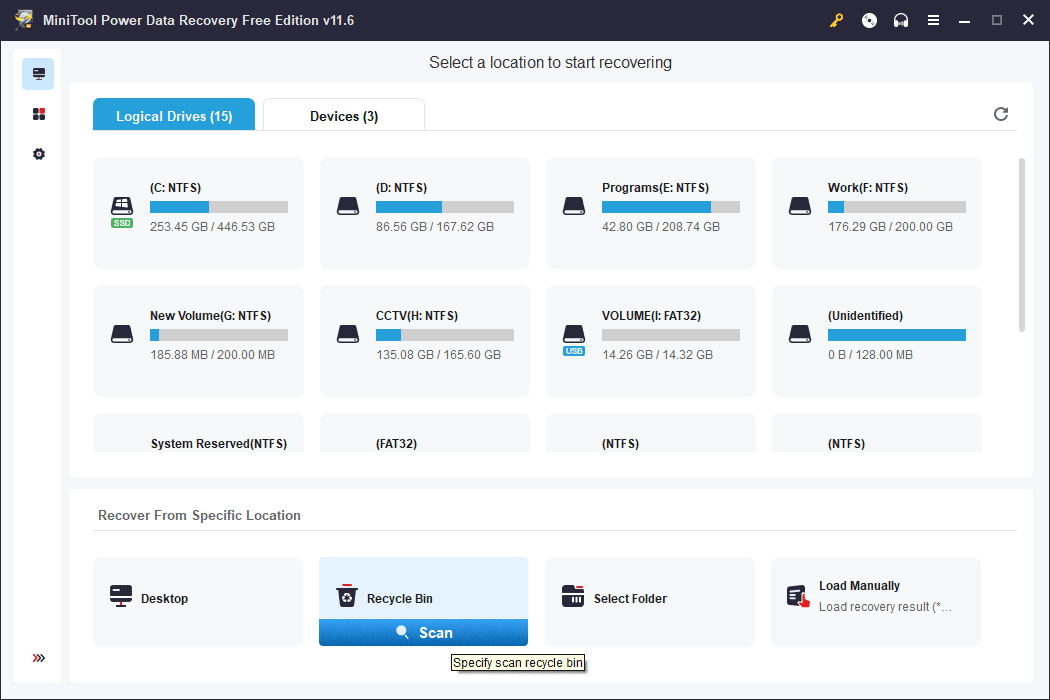Image resolution: width=1050 pixels, height=700 pixels.
Task: Click the SSD drive icon for C: NTFS
Action: tap(122, 211)
